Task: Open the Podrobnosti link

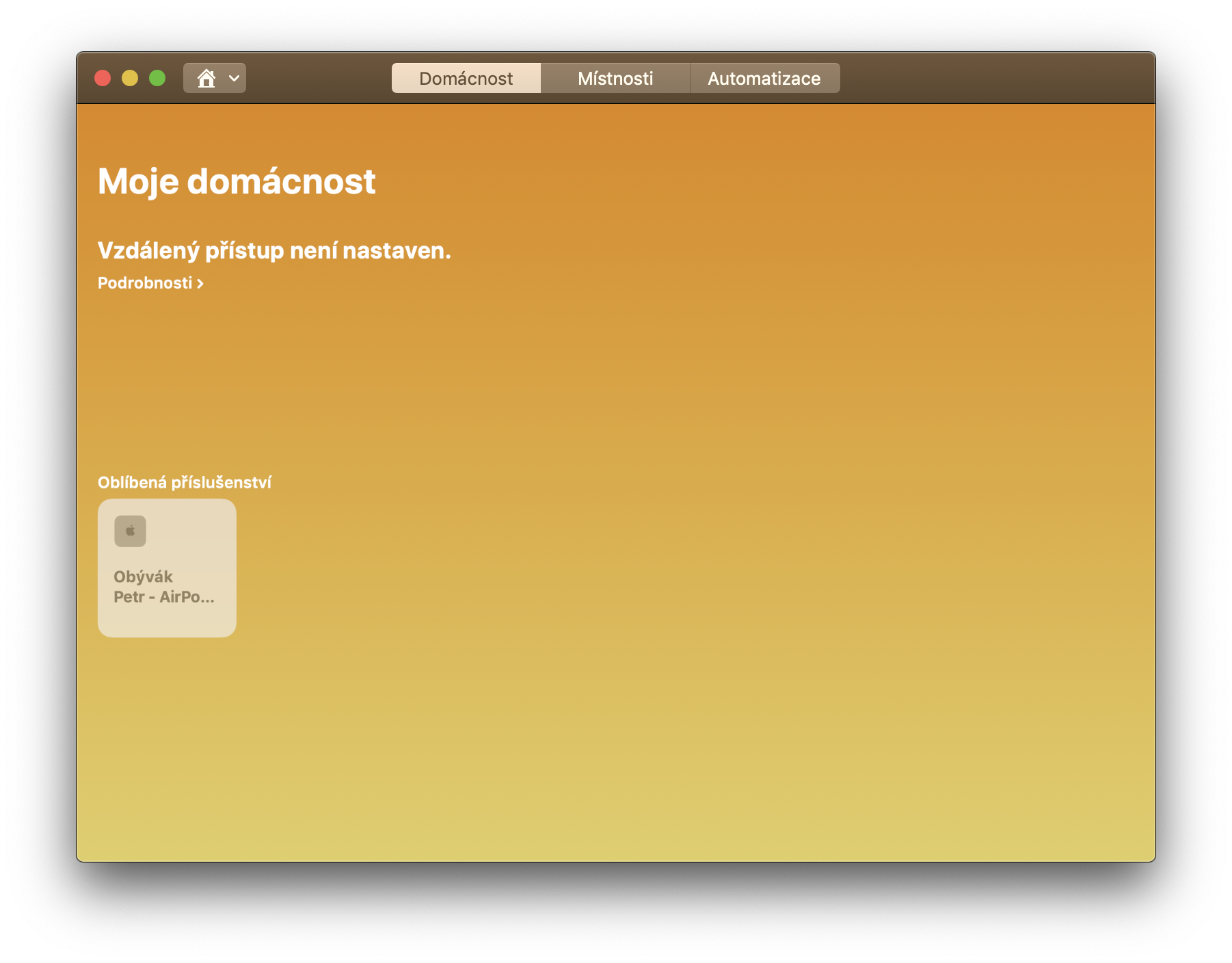Action: point(145,283)
